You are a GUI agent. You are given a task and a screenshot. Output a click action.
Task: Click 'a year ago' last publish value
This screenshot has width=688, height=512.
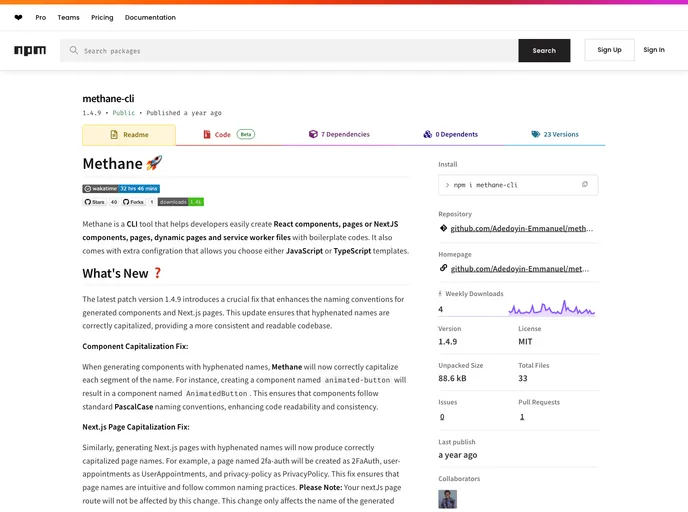click(458, 455)
